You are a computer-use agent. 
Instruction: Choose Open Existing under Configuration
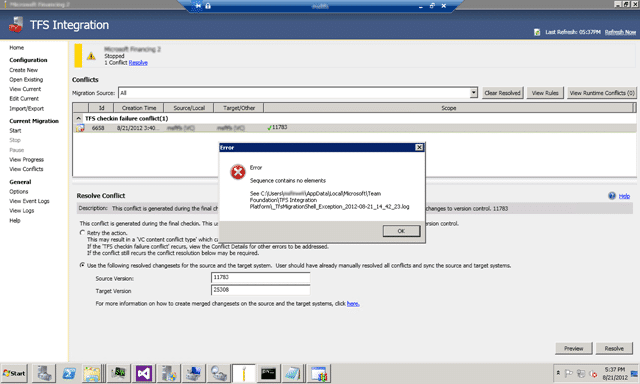tap(26, 80)
